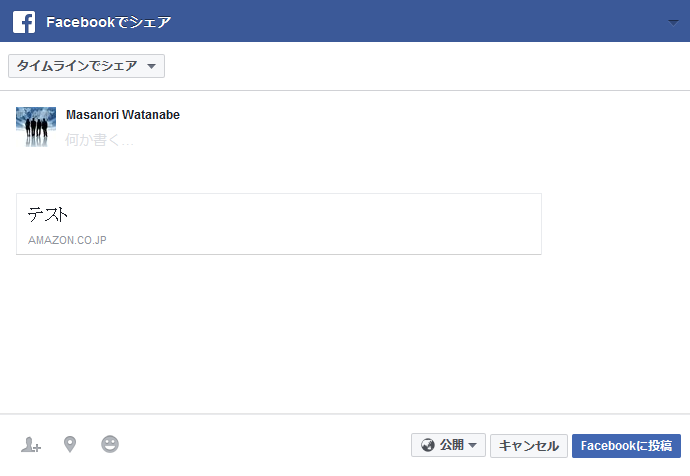The width and height of the screenshot is (690, 476).
Task: Click the Facebookに投稿 button
Action: pyautogui.click(x=626, y=446)
